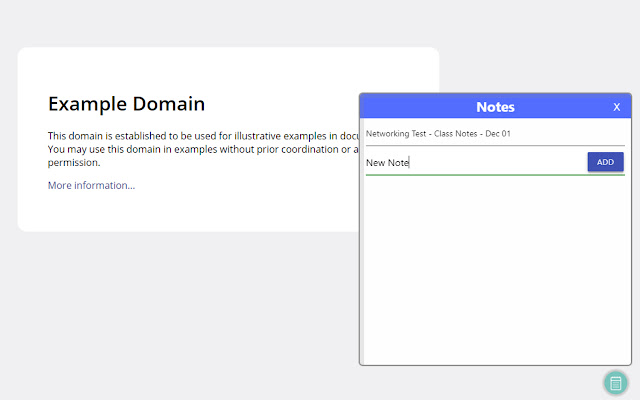Viewport: 640px width, 400px height.
Task: Click the paragraph starting 'This domain is established'
Action: coord(200,135)
